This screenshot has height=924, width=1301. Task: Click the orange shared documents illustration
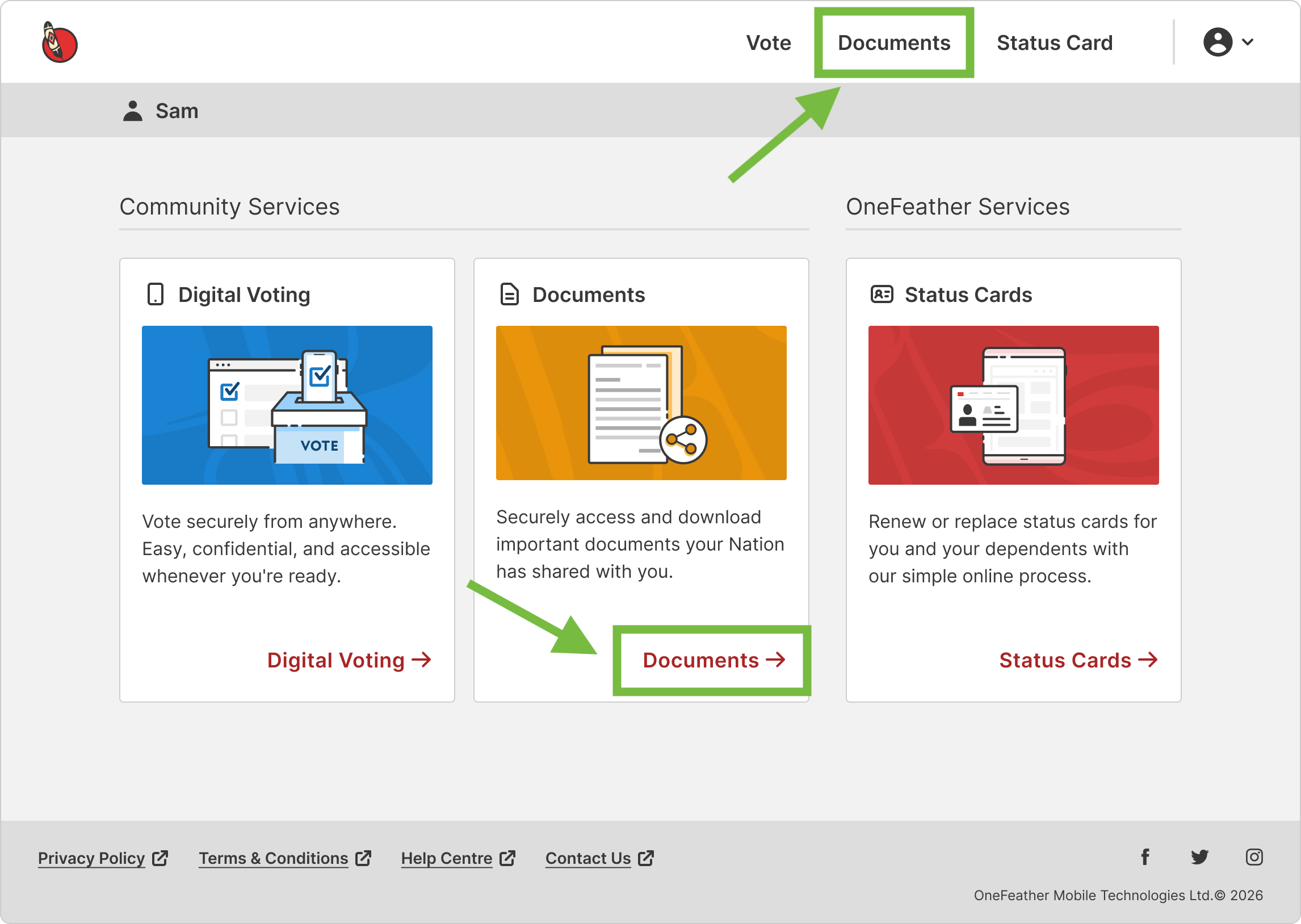click(x=641, y=403)
